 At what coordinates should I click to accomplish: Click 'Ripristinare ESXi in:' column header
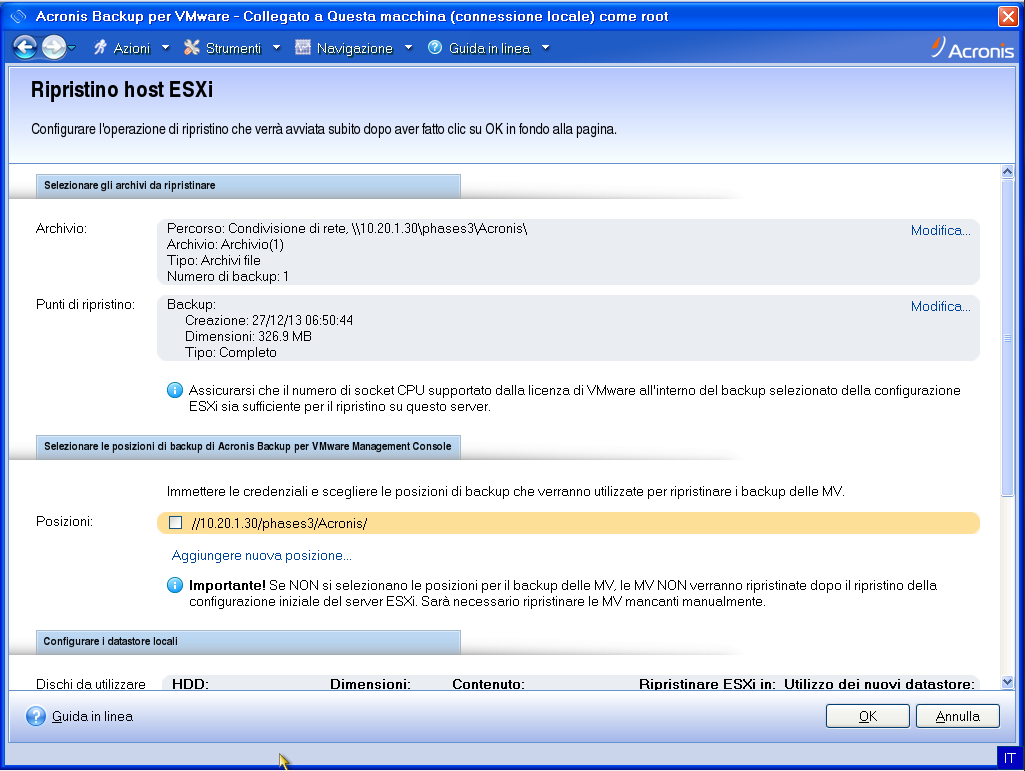[707, 684]
